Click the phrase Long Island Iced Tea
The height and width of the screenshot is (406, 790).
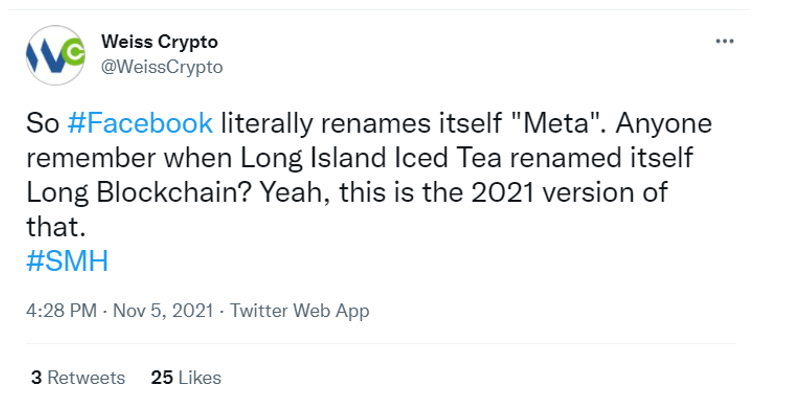click(x=371, y=158)
